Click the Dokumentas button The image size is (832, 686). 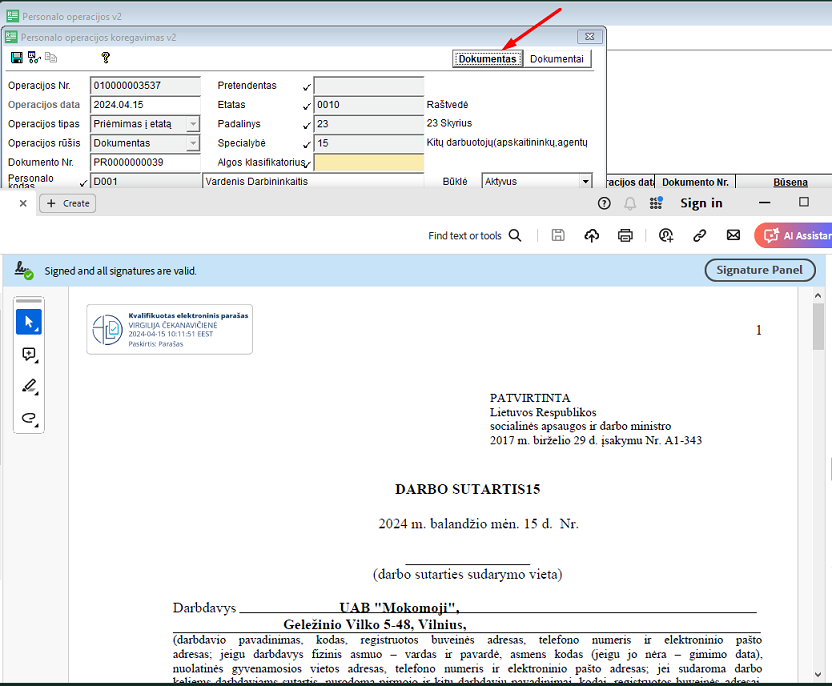coord(487,59)
